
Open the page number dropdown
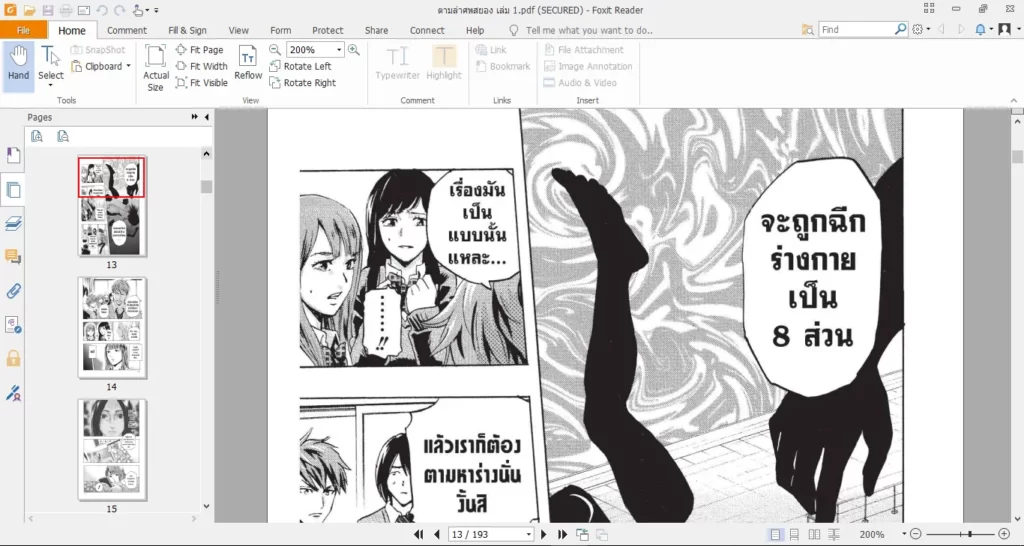pyautogui.click(x=528, y=534)
